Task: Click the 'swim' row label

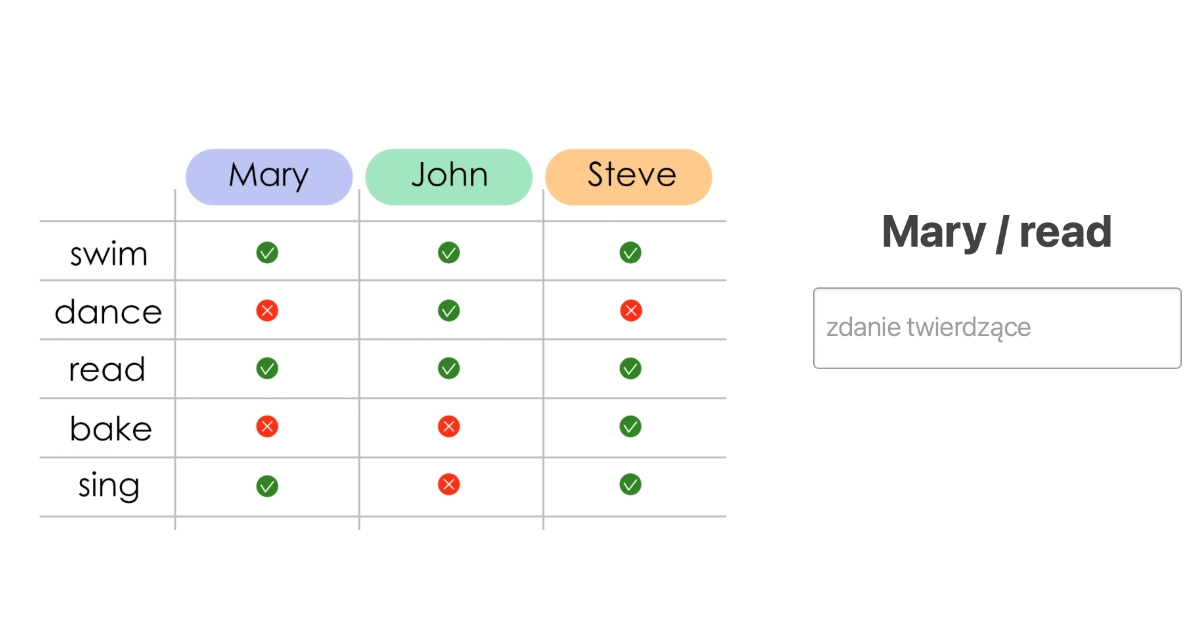Action: tap(108, 254)
